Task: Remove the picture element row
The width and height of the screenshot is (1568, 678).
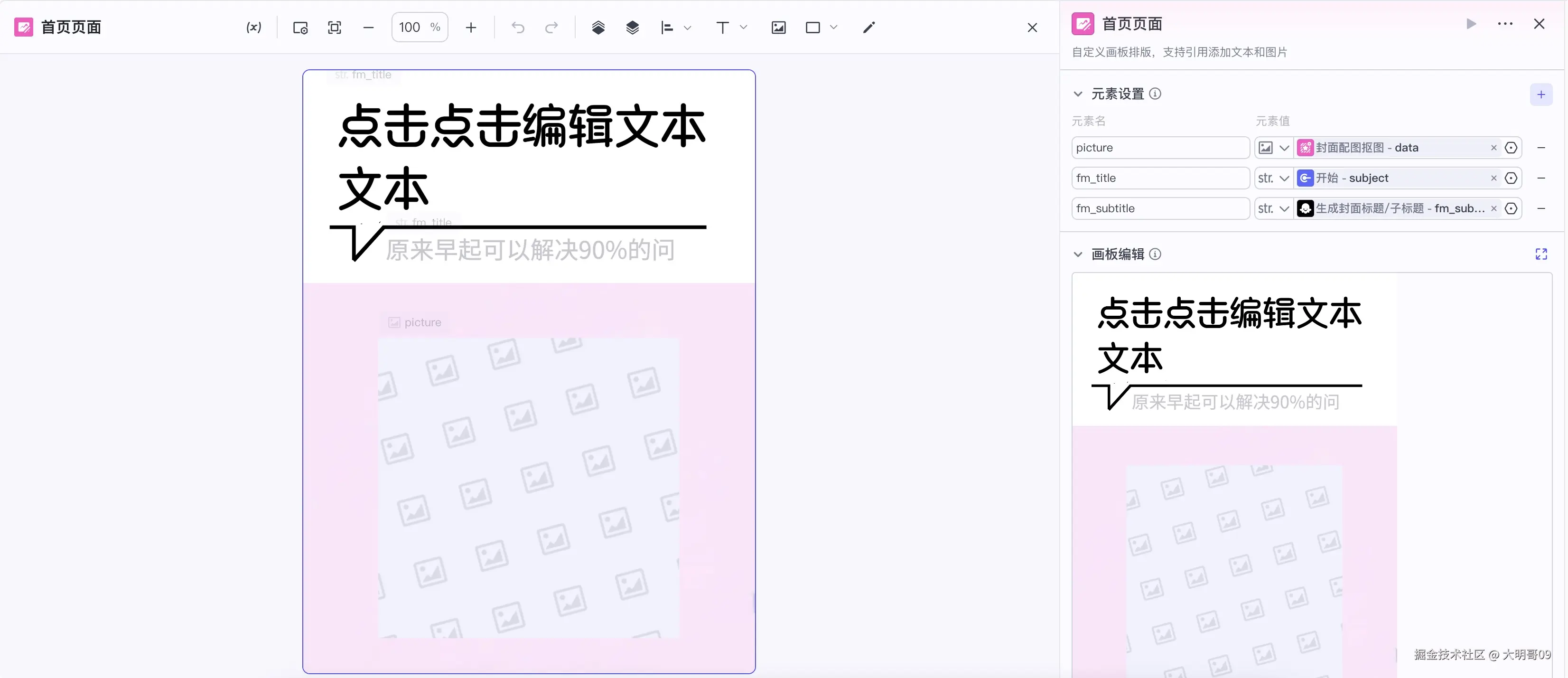Action: coord(1540,147)
